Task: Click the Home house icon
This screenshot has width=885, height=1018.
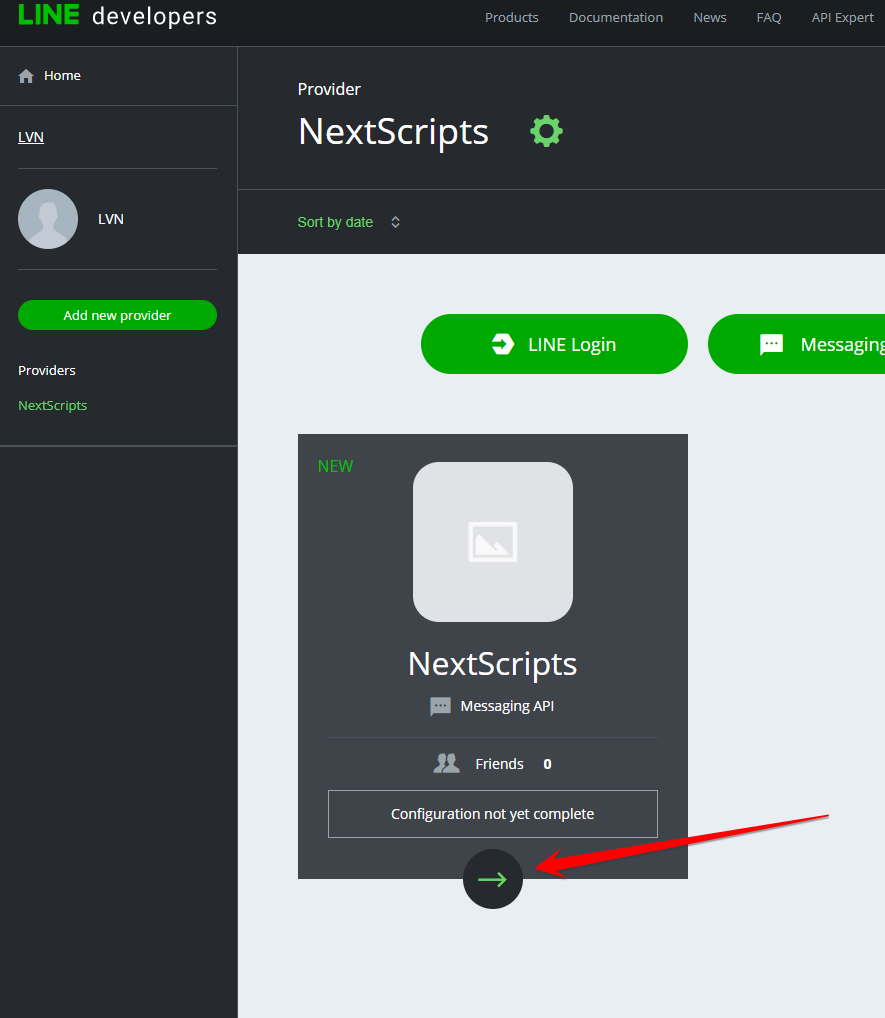Action: click(x=26, y=76)
